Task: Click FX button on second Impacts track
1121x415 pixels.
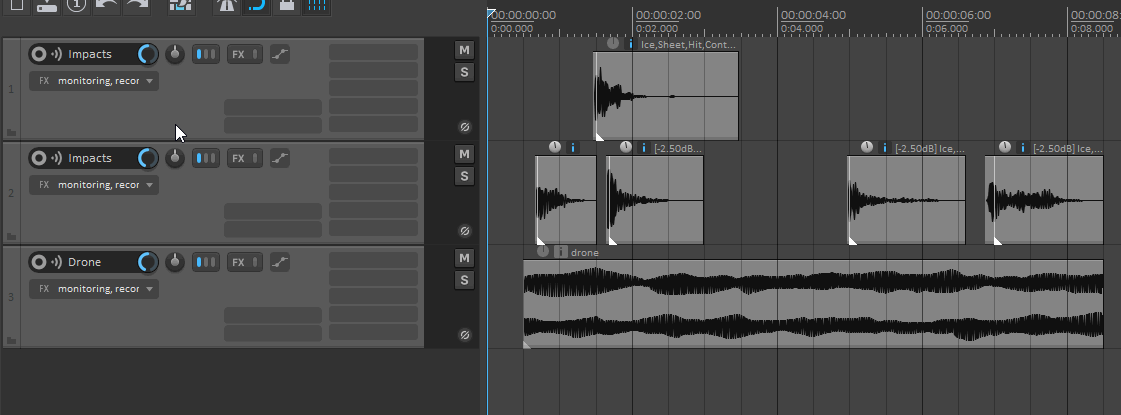Action: (x=238, y=158)
